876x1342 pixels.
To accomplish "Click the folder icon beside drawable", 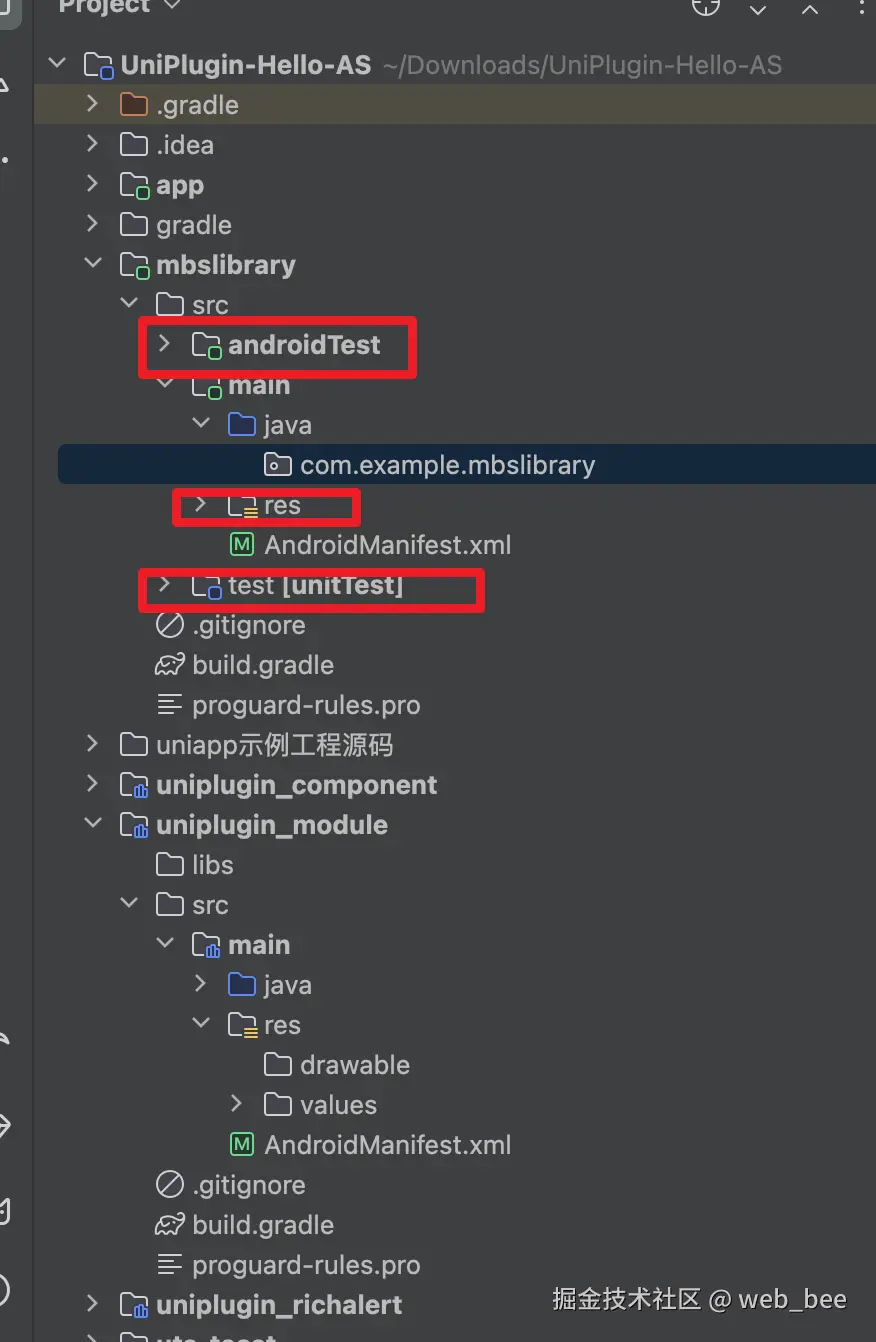I will pyautogui.click(x=277, y=1064).
